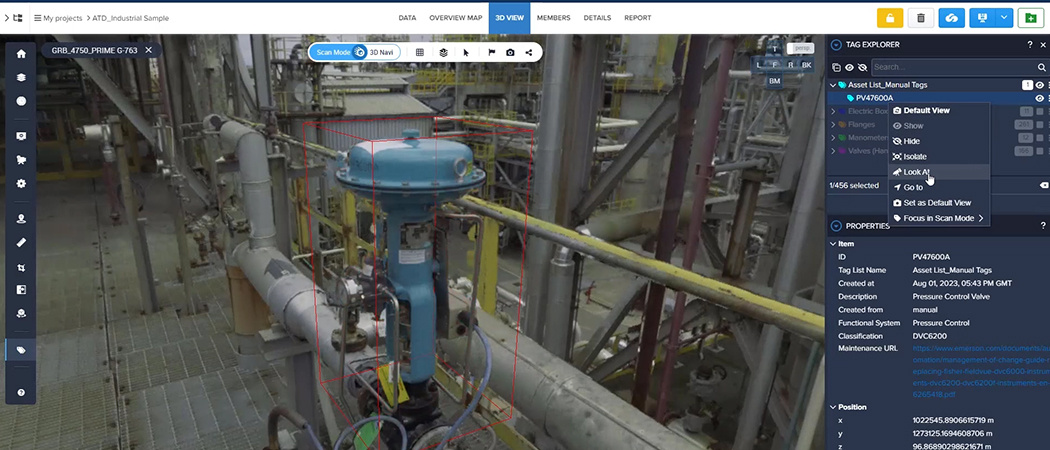Choose Set as Default View
The height and width of the screenshot is (450, 1050).
click(939, 203)
